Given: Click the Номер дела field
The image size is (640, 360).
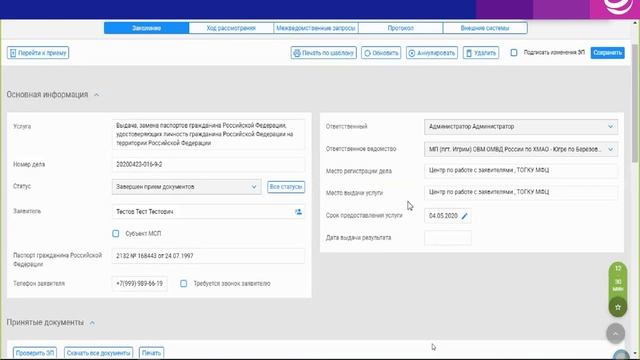Looking at the screenshot, I should point(208,164).
